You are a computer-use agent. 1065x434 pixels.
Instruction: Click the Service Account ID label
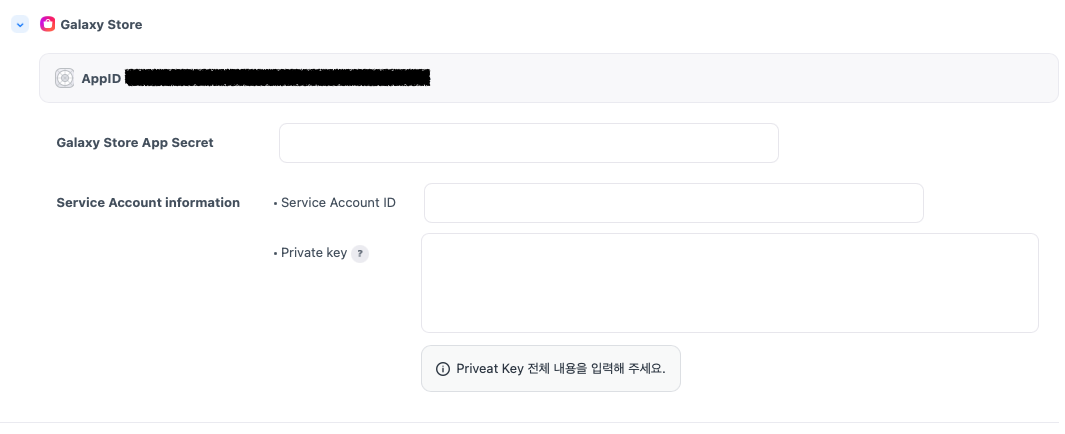click(x=338, y=202)
